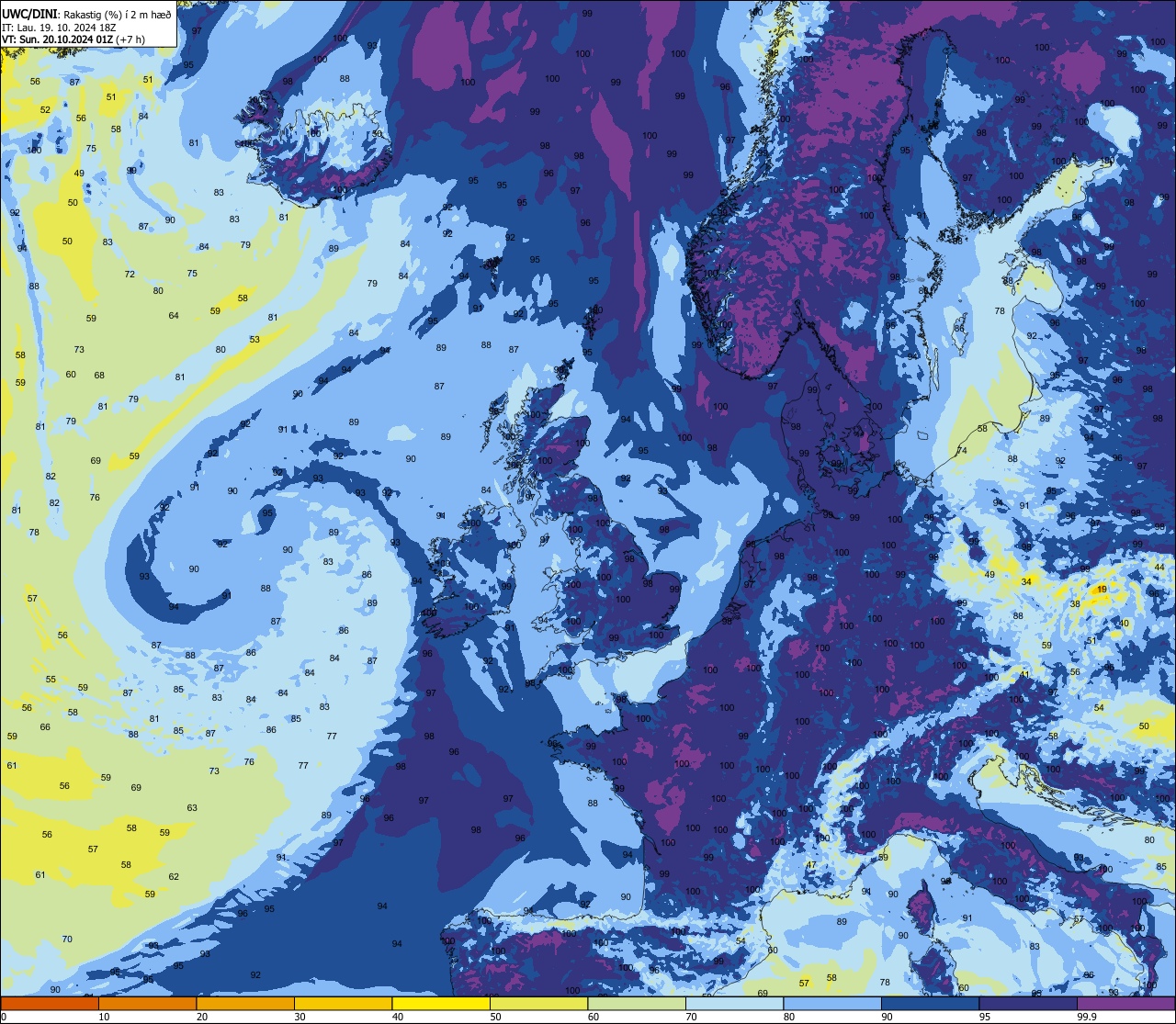Click the humidity value '34' on the map
This screenshot has width=1176, height=1024.
coord(1026,581)
